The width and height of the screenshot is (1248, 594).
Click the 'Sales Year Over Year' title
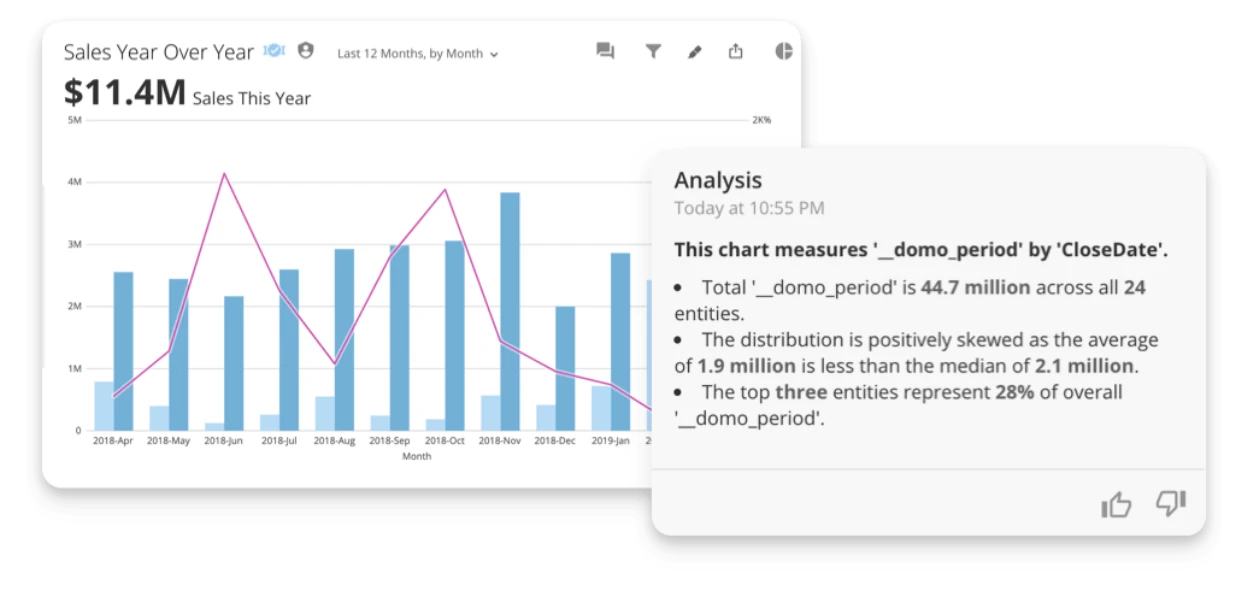[x=158, y=51]
